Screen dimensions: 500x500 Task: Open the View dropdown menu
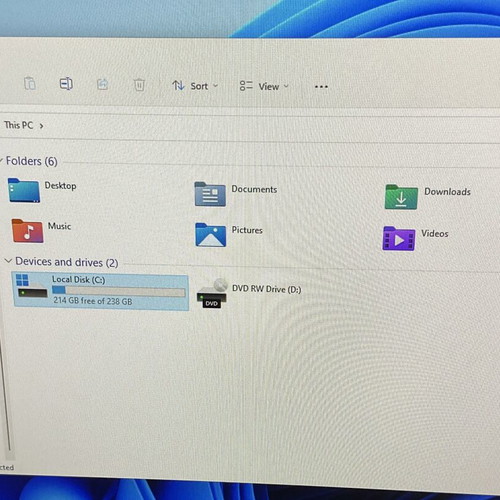coord(264,86)
